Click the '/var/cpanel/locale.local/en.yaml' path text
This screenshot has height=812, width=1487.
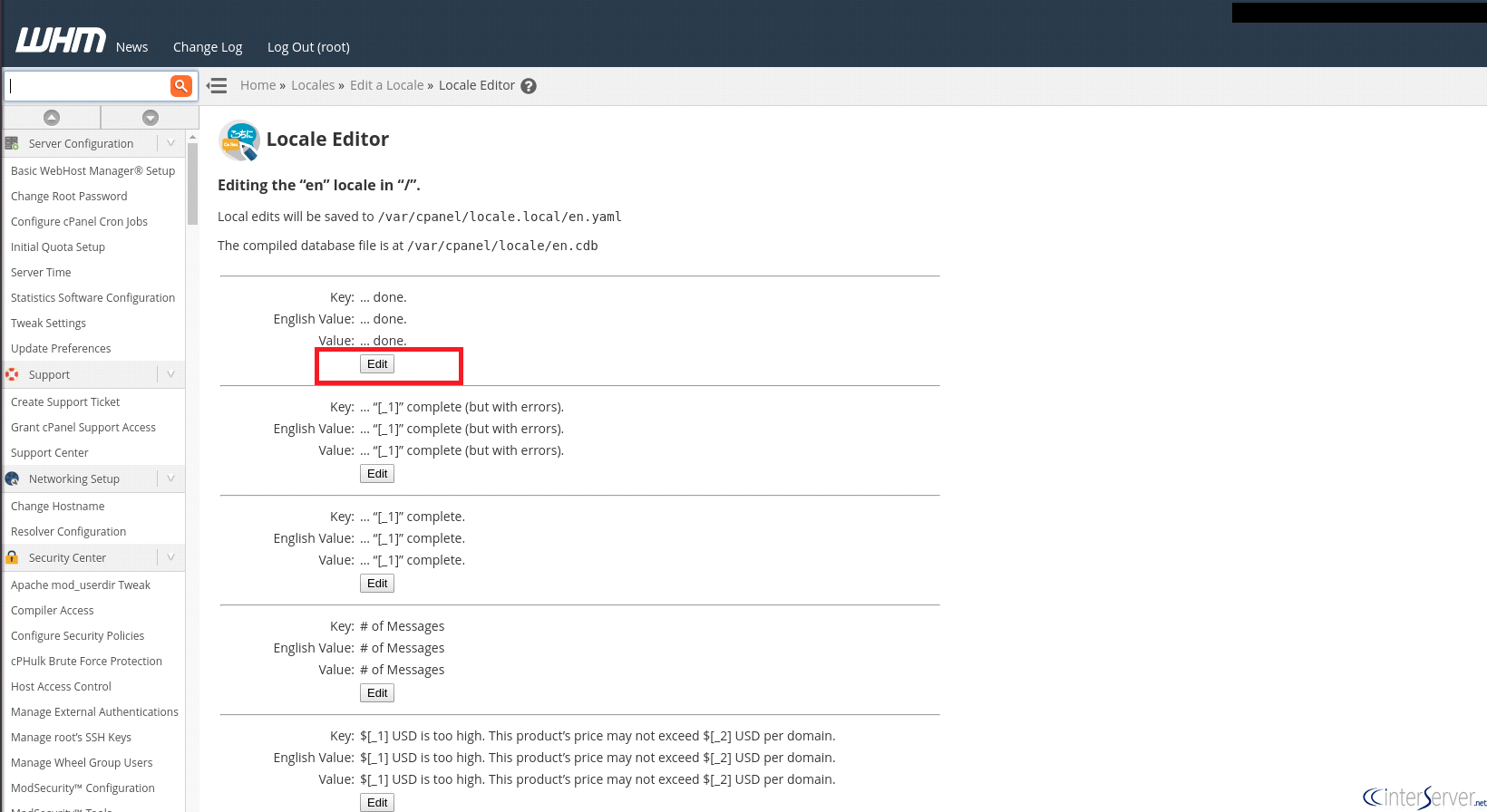[500, 217]
